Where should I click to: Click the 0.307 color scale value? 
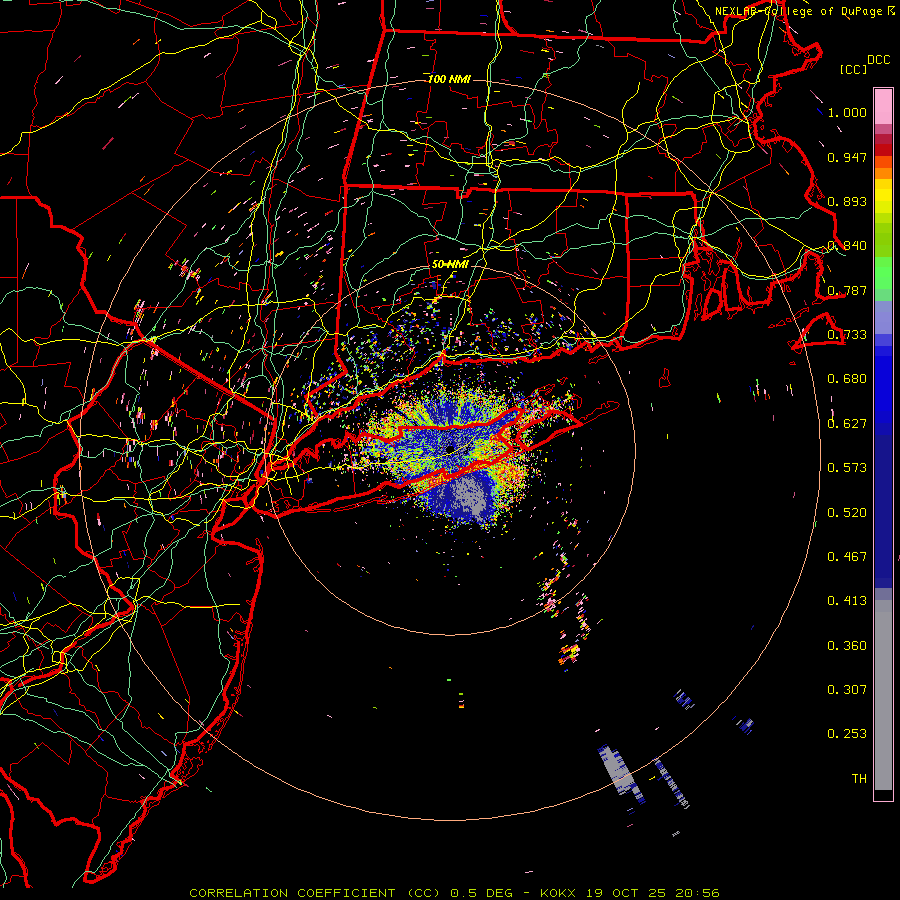point(847,690)
